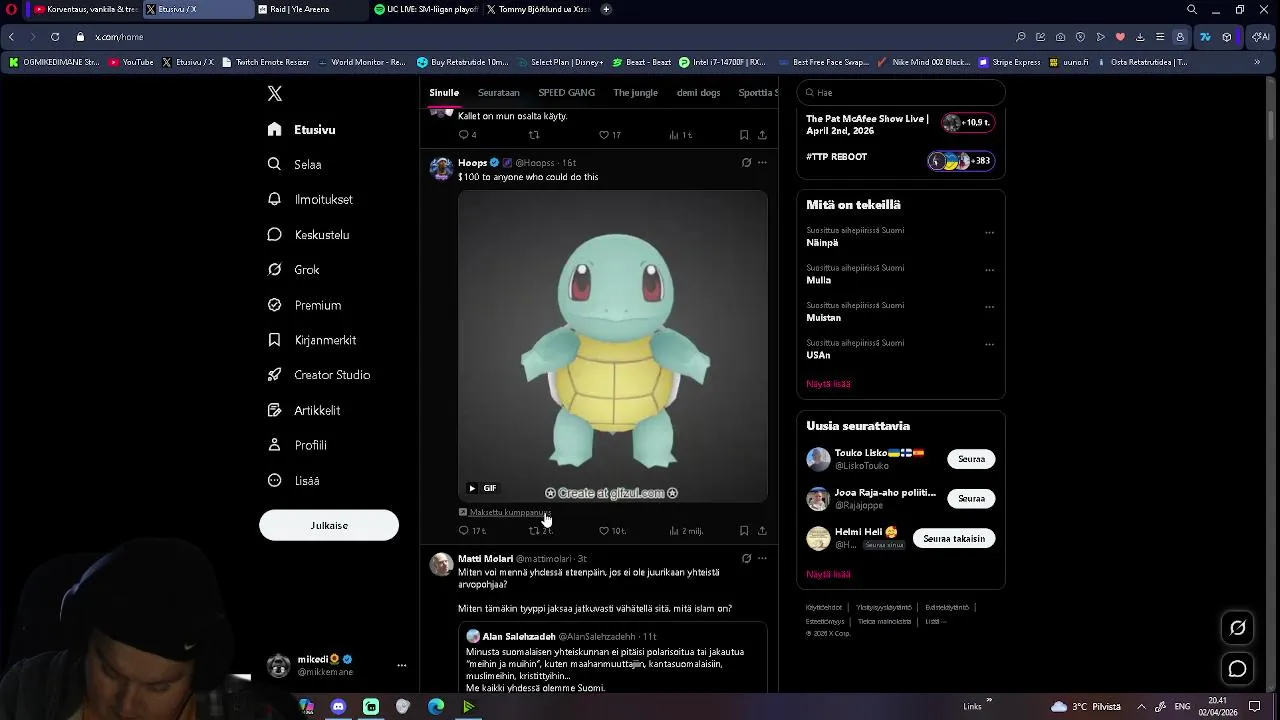Open options for USAn trend
Screen dimensions: 1280x720
click(989, 345)
